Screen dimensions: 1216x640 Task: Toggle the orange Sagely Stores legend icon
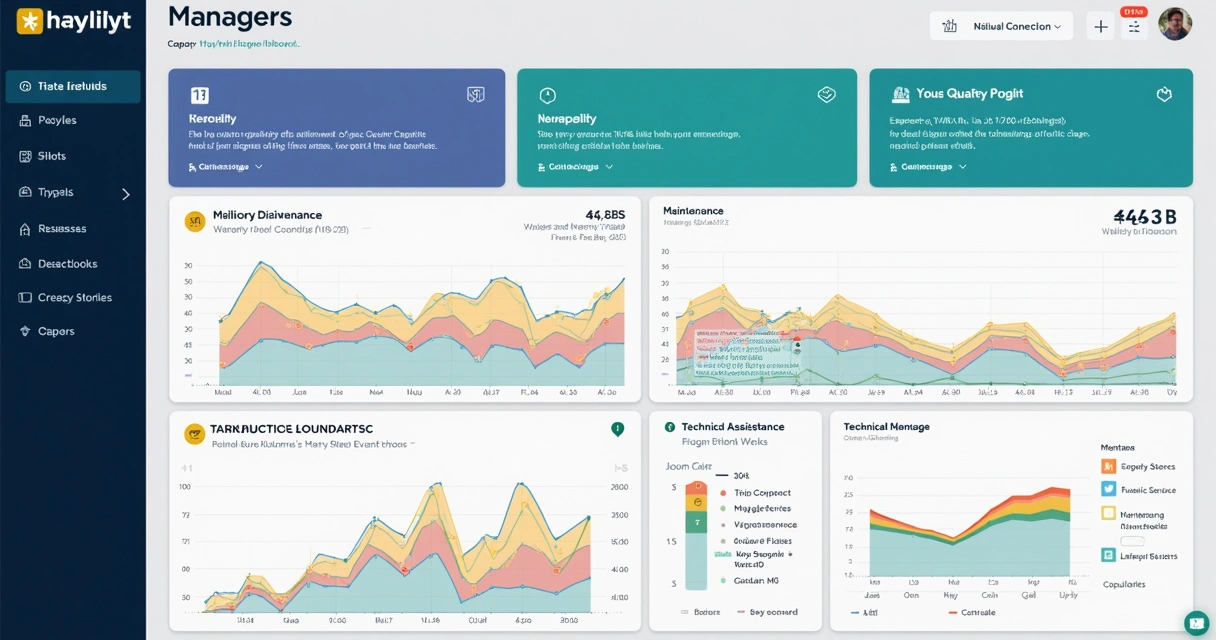click(1108, 466)
